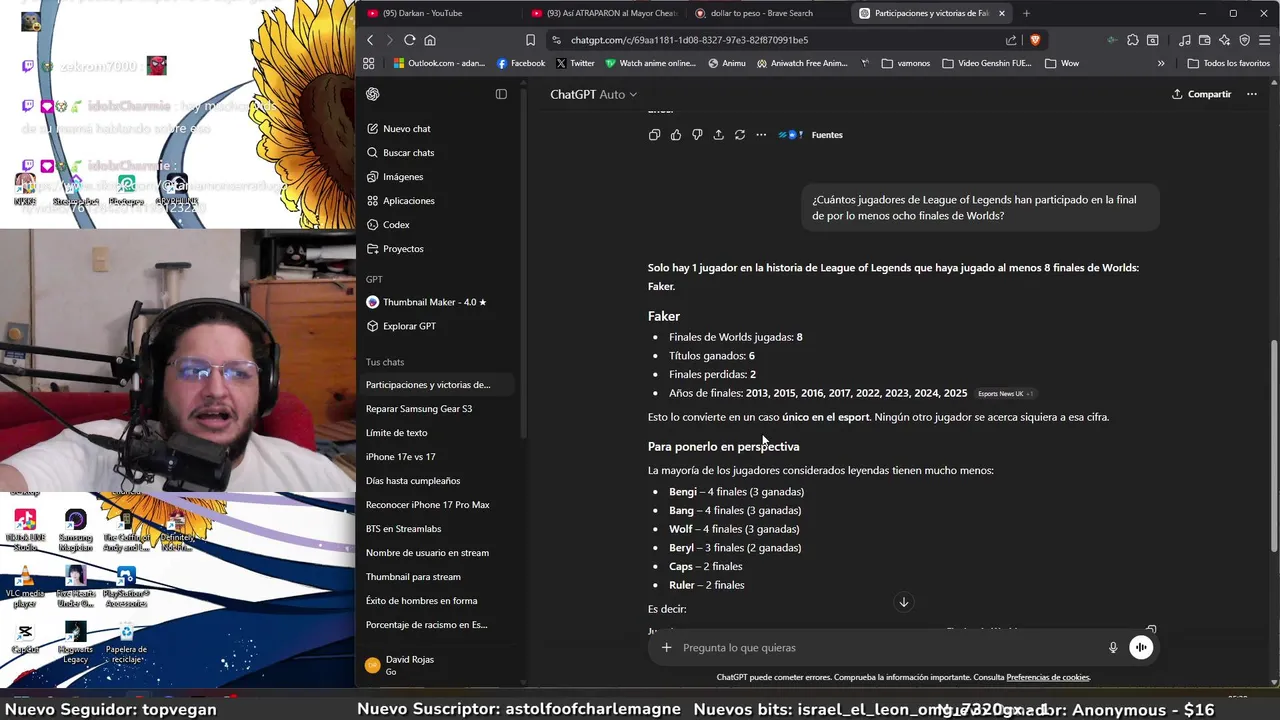
Task: Select Hogwarts Legacy desktop shortcut
Action: 76,643
